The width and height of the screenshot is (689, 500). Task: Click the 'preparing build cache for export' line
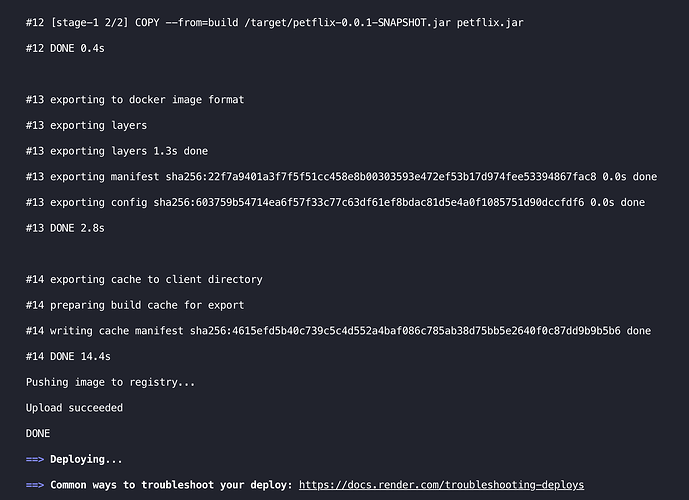[135, 305]
